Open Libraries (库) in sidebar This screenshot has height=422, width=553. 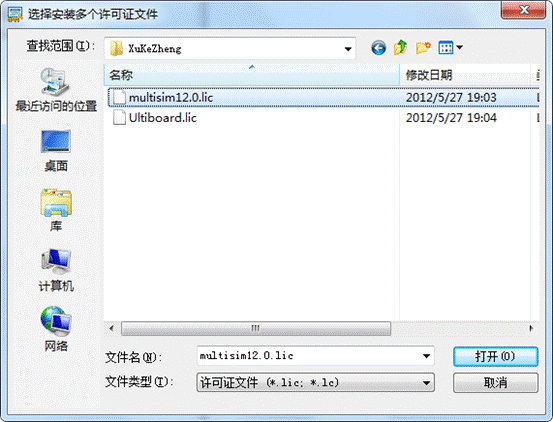click(56, 210)
